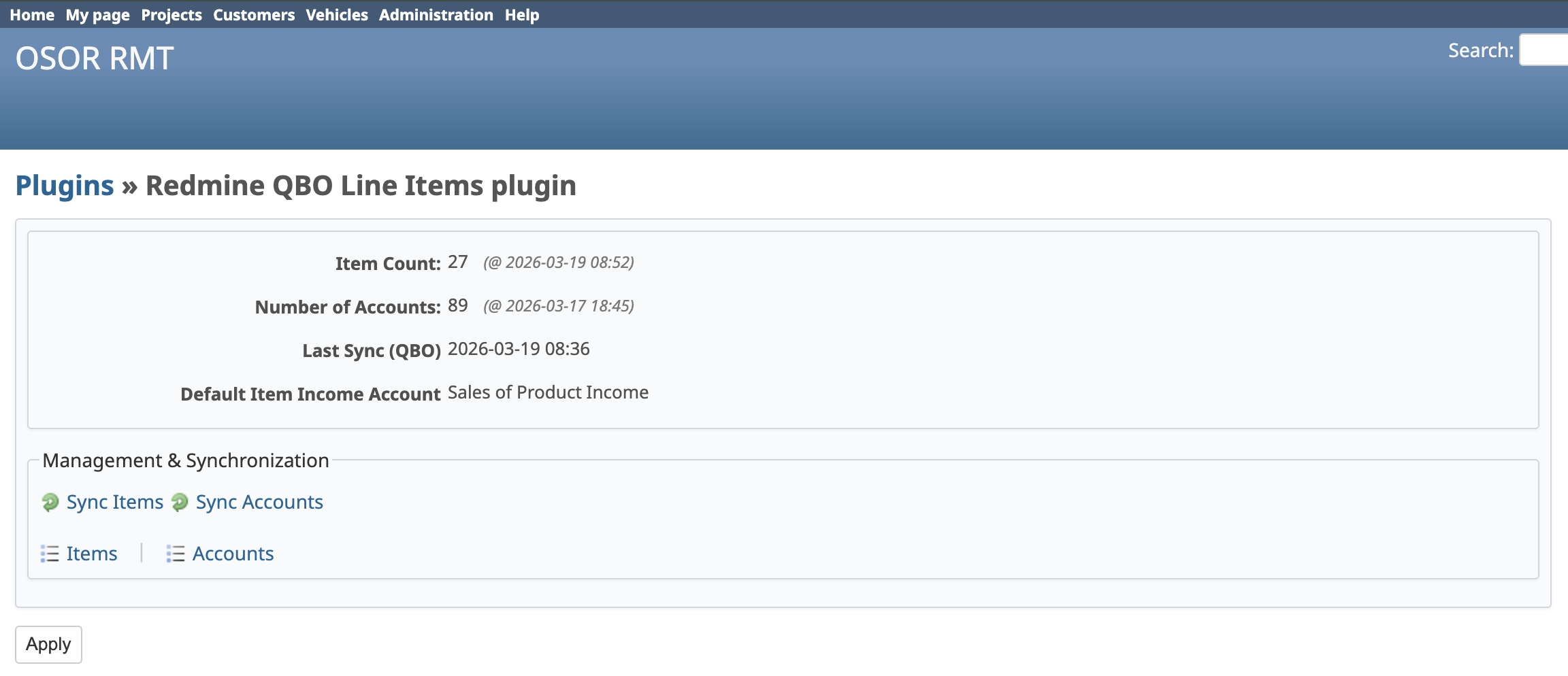Open the Home menu item

pos(32,15)
